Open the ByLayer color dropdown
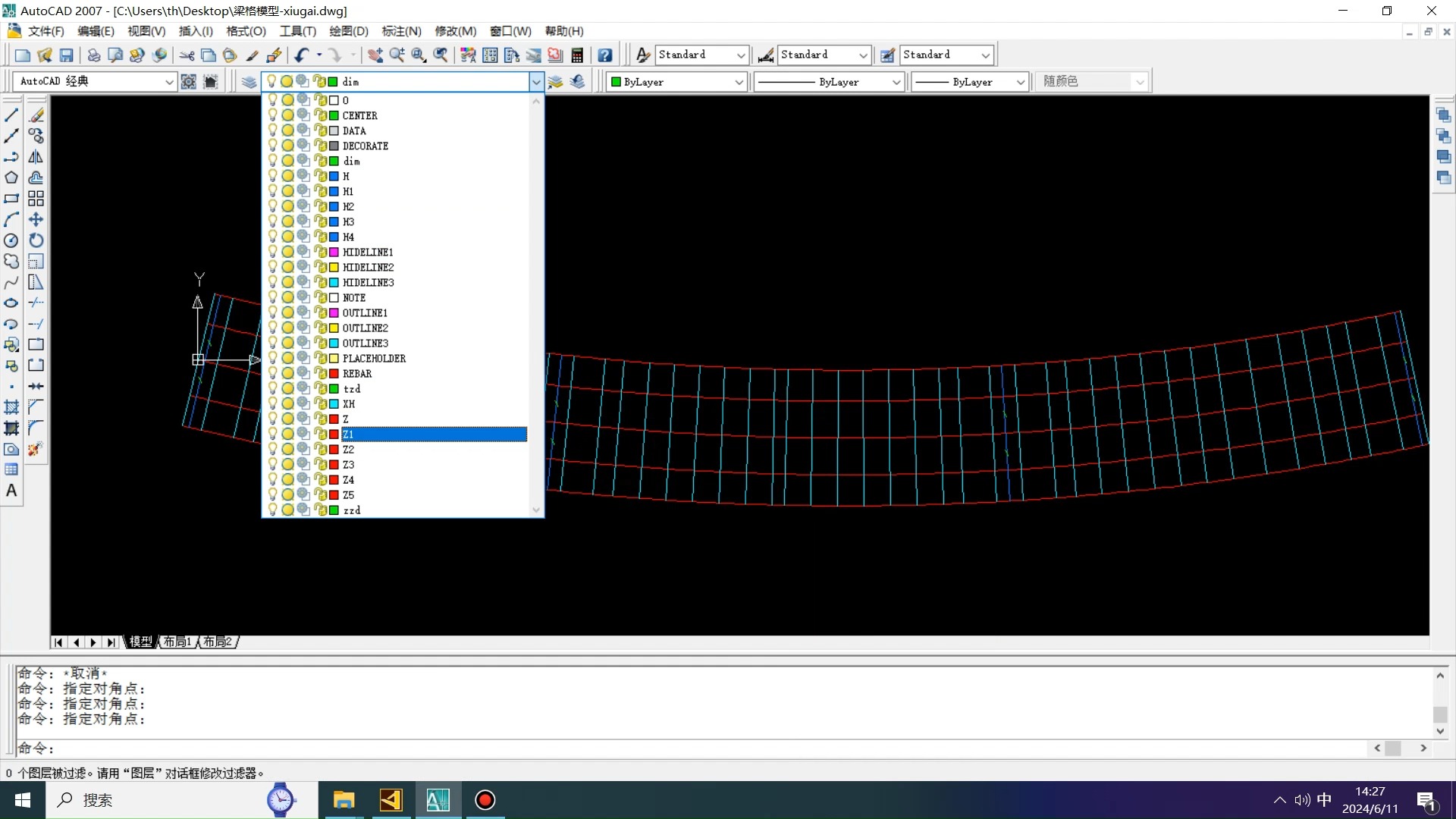The image size is (1456, 819). click(x=739, y=82)
